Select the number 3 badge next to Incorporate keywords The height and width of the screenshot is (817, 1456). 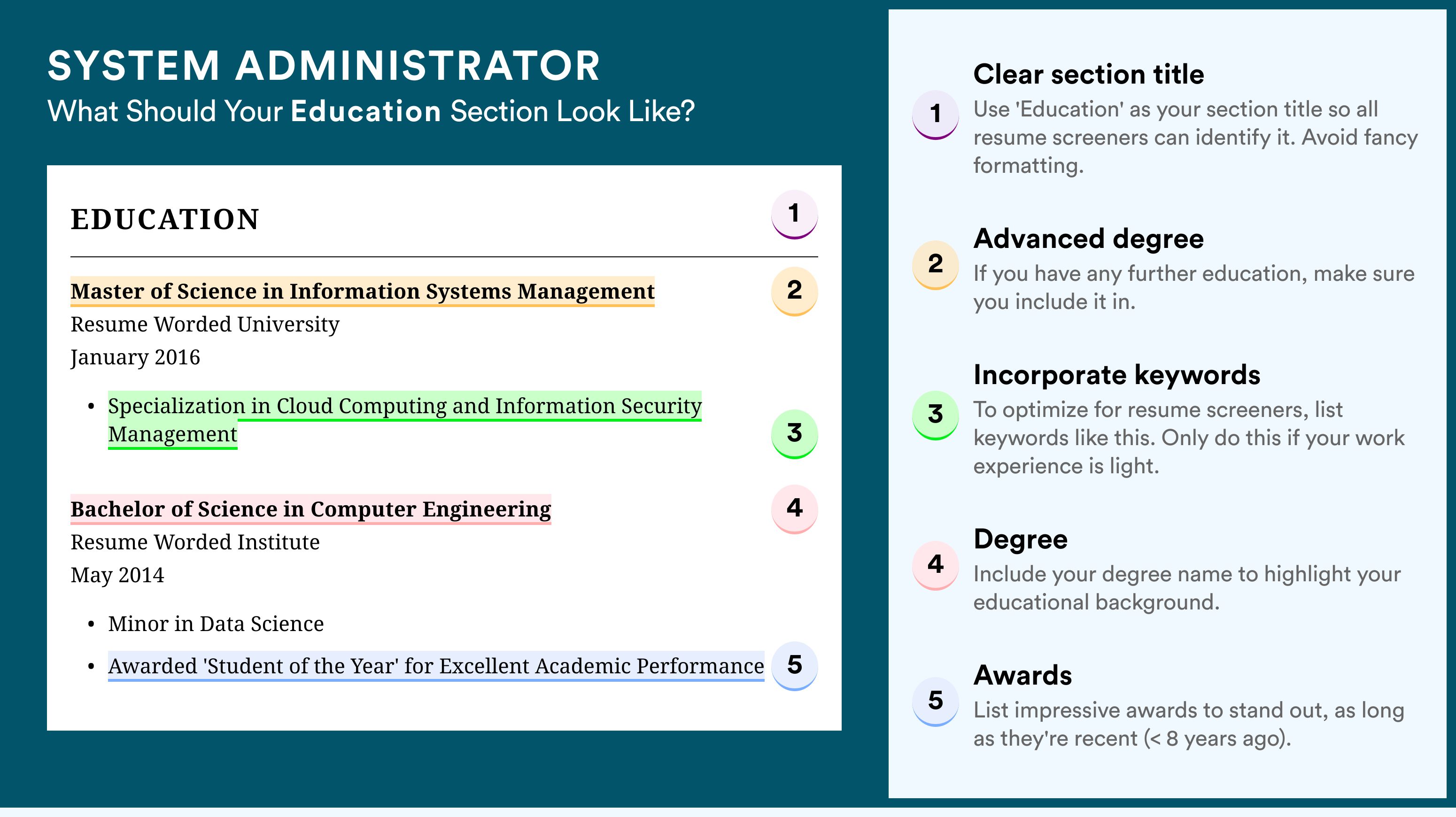936,415
